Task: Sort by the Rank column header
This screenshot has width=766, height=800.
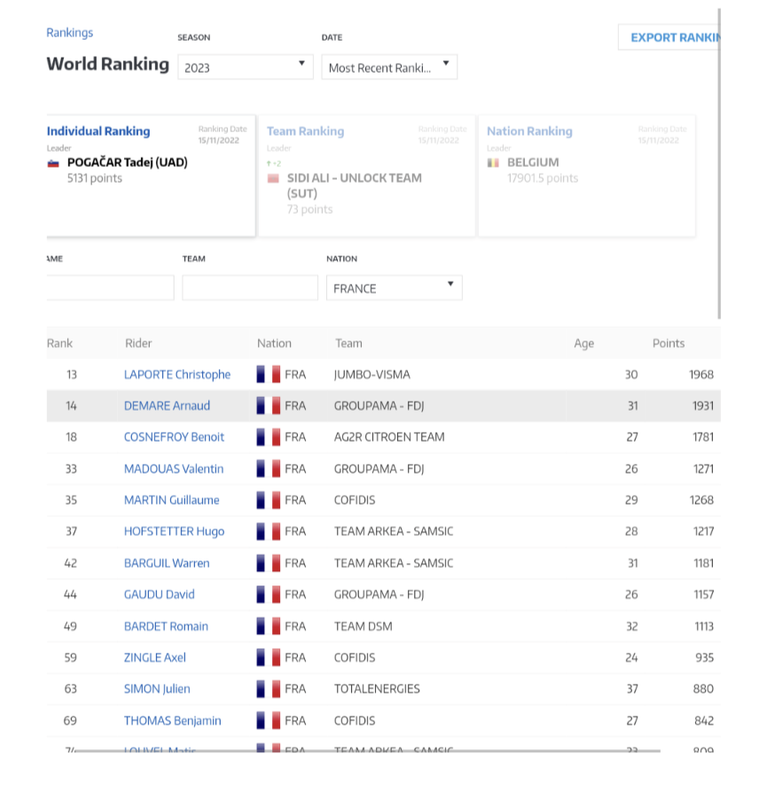Action: [x=60, y=343]
